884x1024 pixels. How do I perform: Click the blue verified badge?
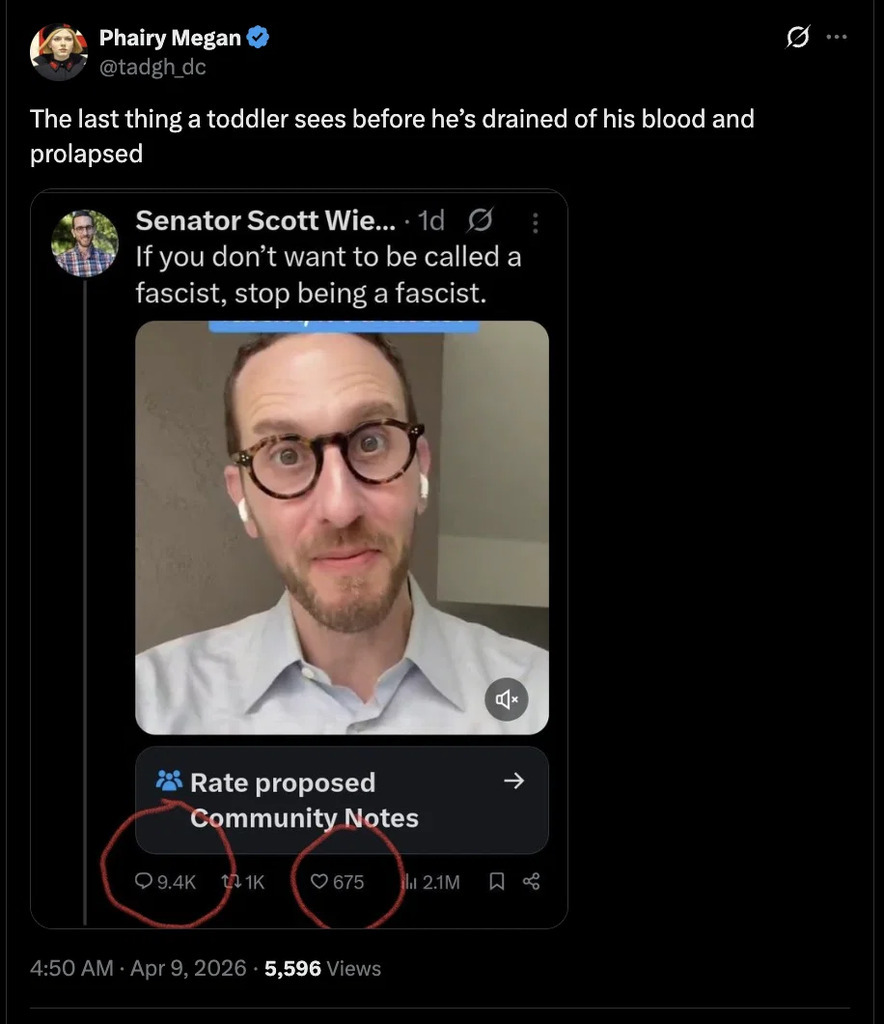point(258,38)
